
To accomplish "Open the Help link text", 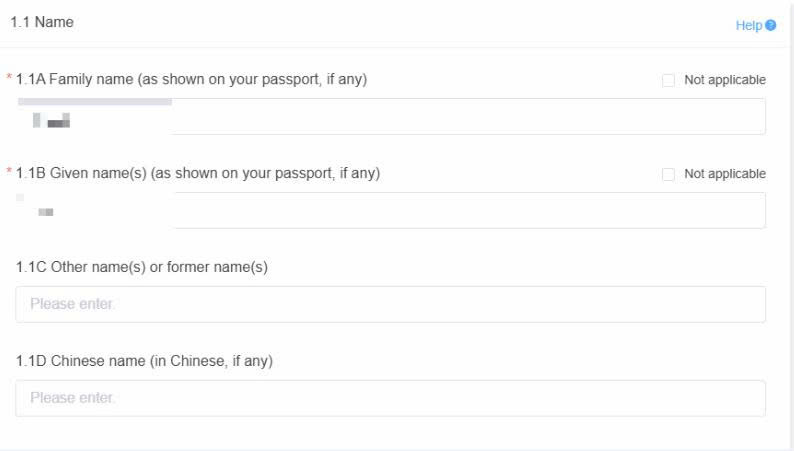I will point(748,25).
